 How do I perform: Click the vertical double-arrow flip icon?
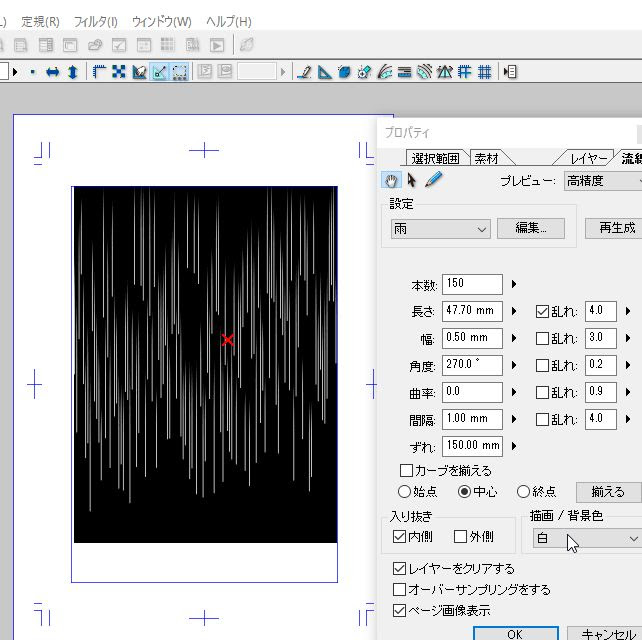pyautogui.click(x=73, y=72)
